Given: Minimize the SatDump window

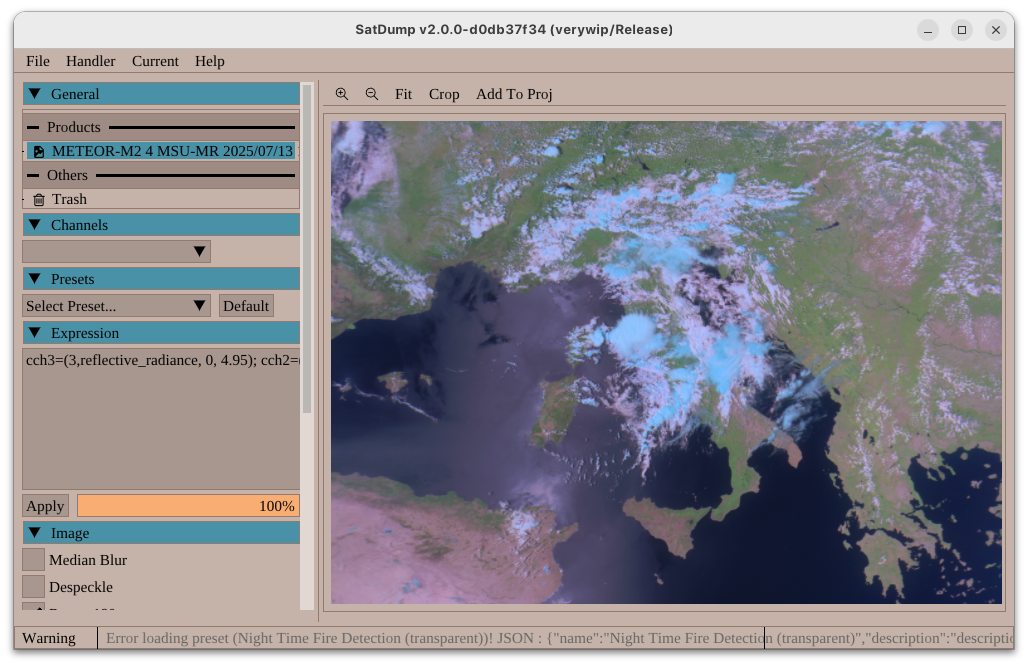Looking at the screenshot, I should [x=928, y=30].
